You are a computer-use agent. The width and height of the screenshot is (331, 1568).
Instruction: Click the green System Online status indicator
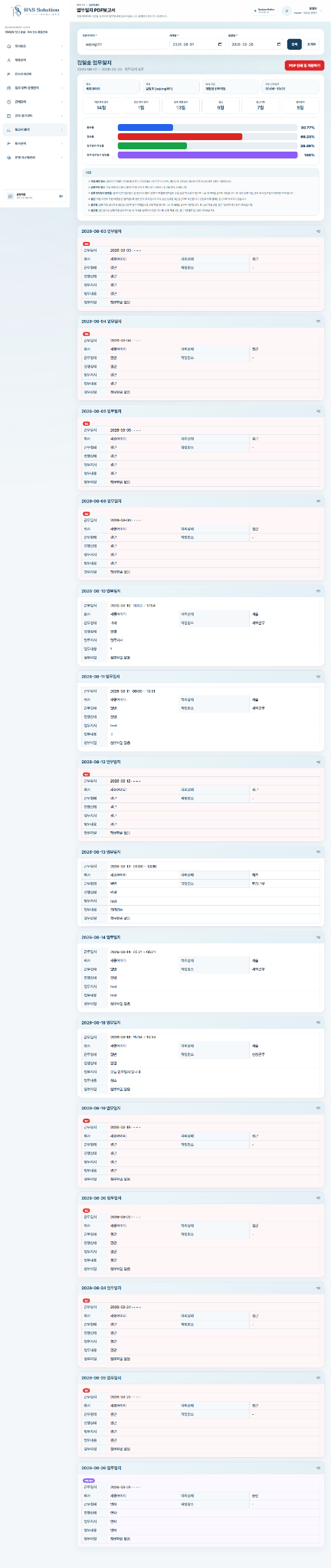click(x=265, y=11)
